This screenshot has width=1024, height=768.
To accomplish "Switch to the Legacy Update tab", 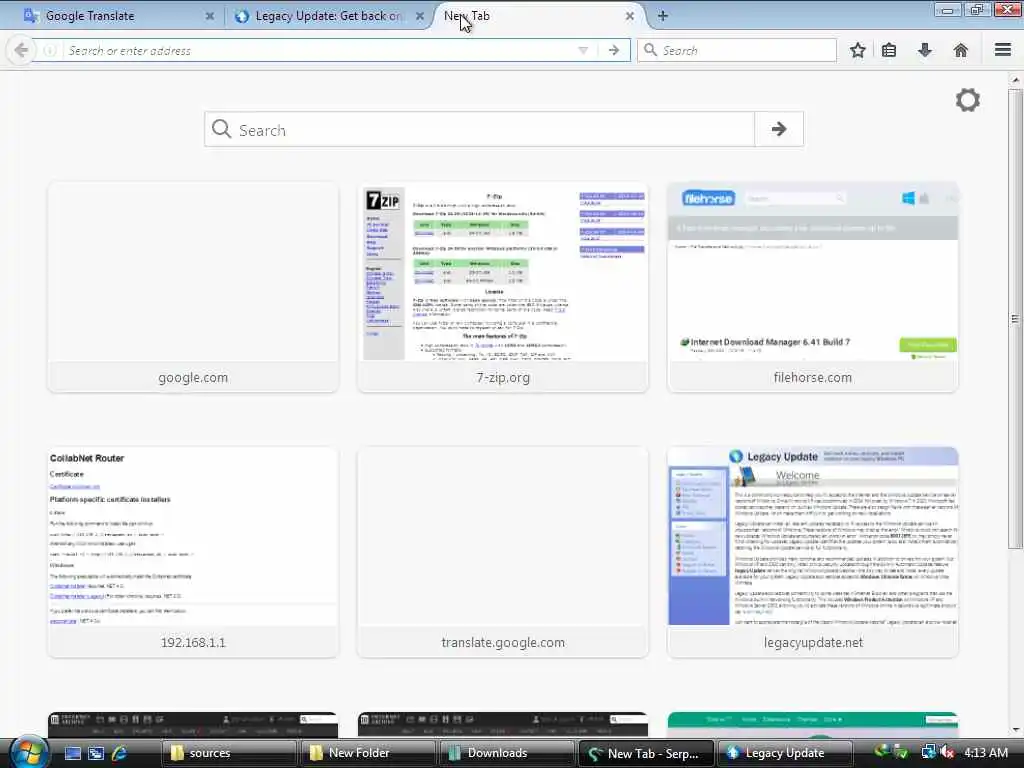I will 327,16.
